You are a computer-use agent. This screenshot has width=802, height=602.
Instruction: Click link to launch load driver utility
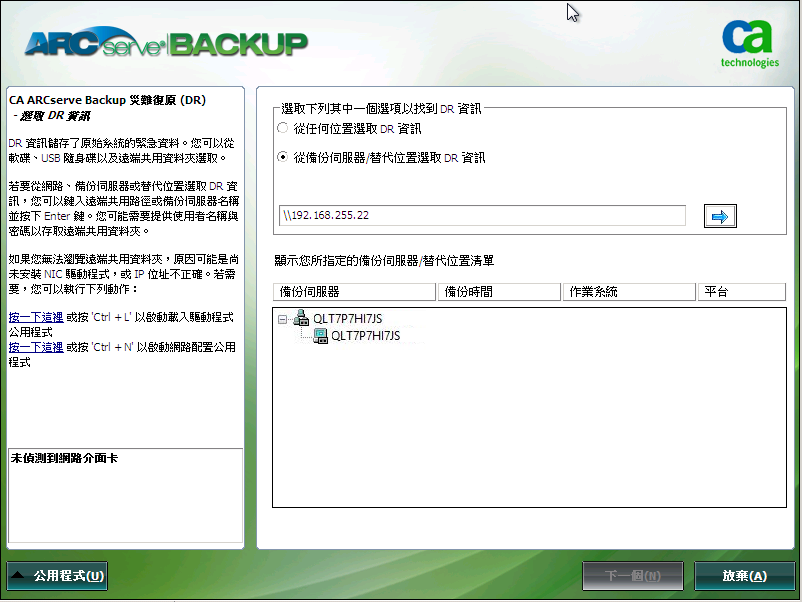(36, 317)
